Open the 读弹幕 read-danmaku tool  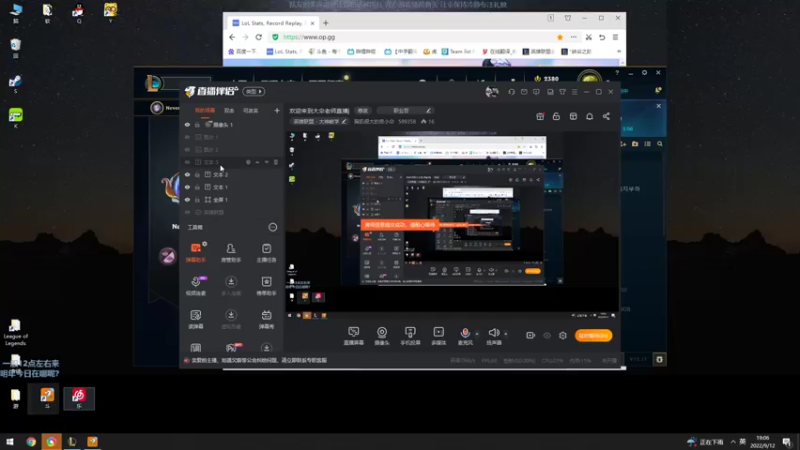(196, 318)
